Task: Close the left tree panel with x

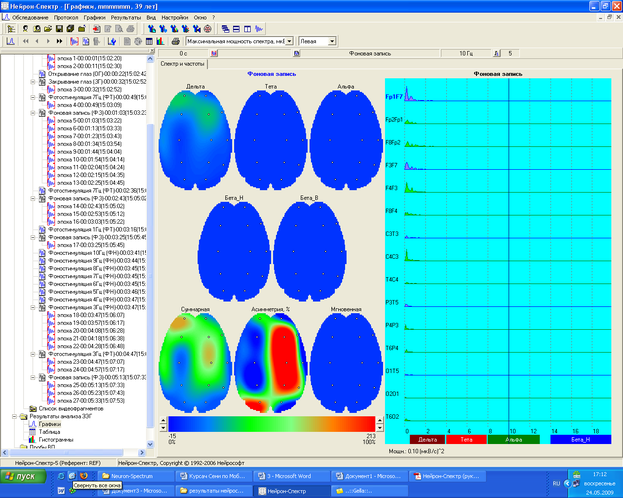Action: 152,51
